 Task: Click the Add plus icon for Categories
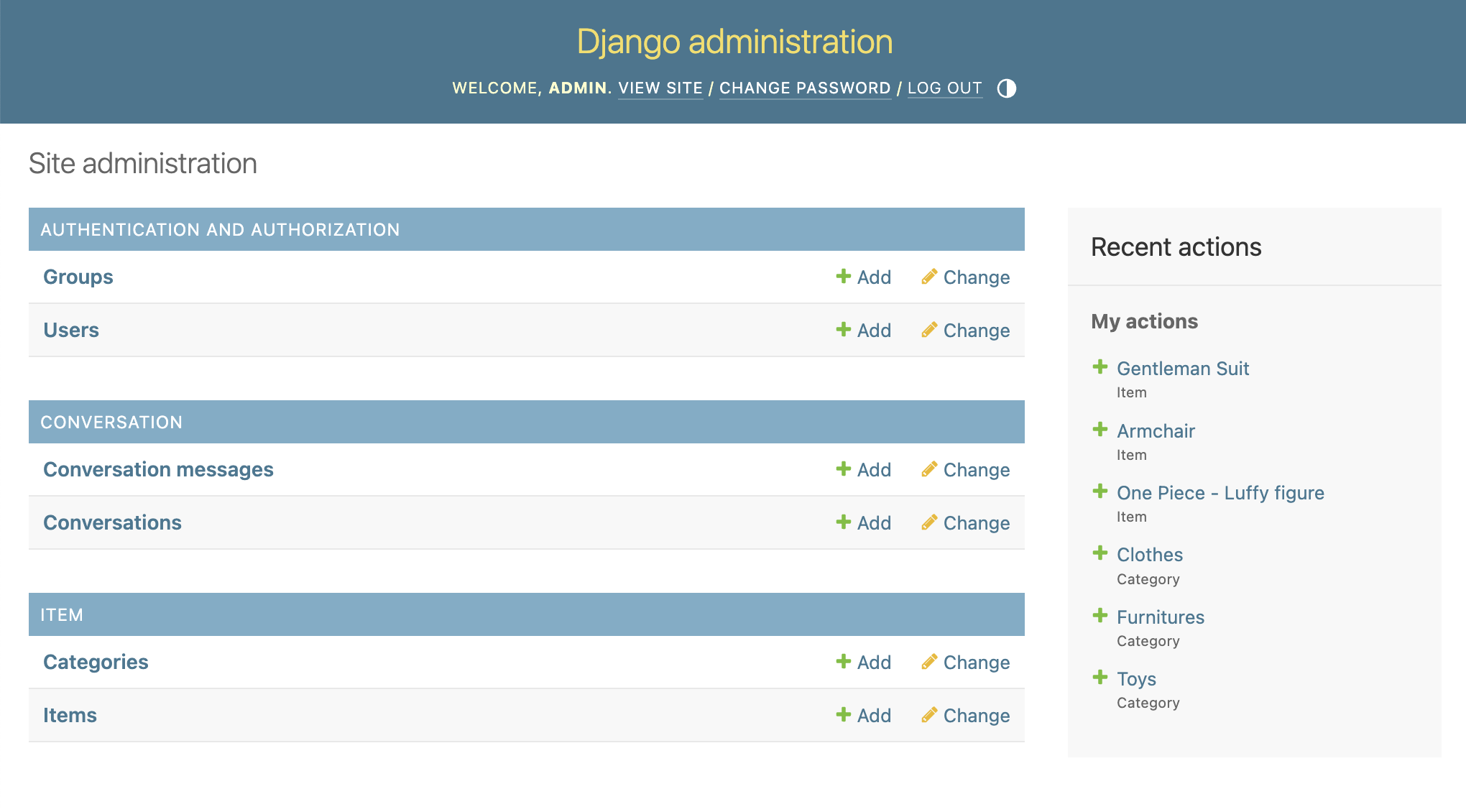click(x=842, y=662)
